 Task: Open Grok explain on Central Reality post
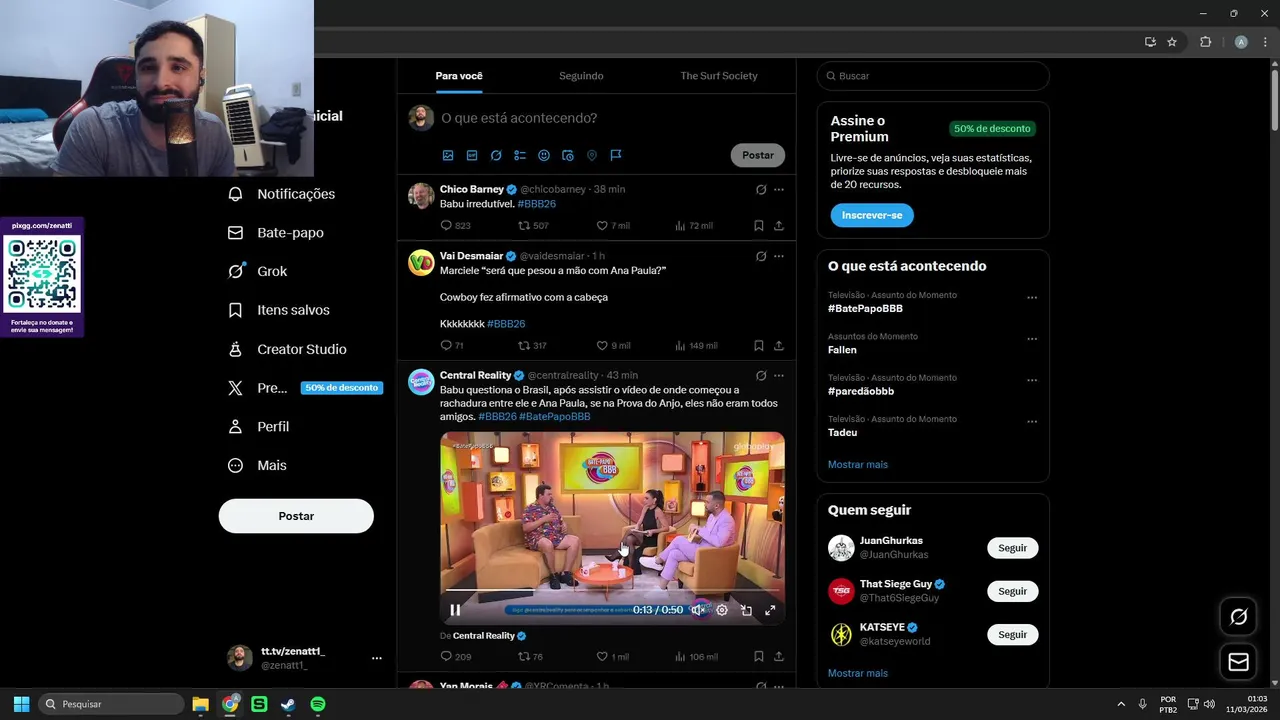click(x=761, y=375)
